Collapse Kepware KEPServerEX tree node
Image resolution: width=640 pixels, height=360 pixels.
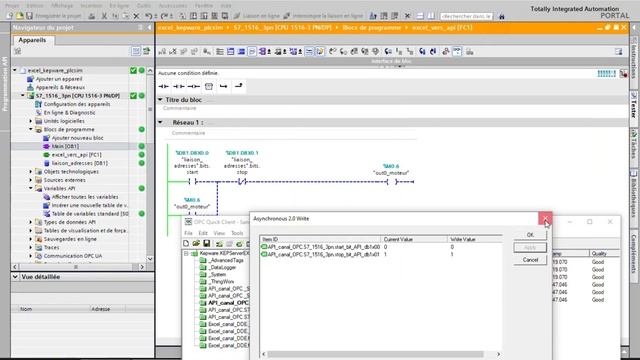tap(187, 253)
